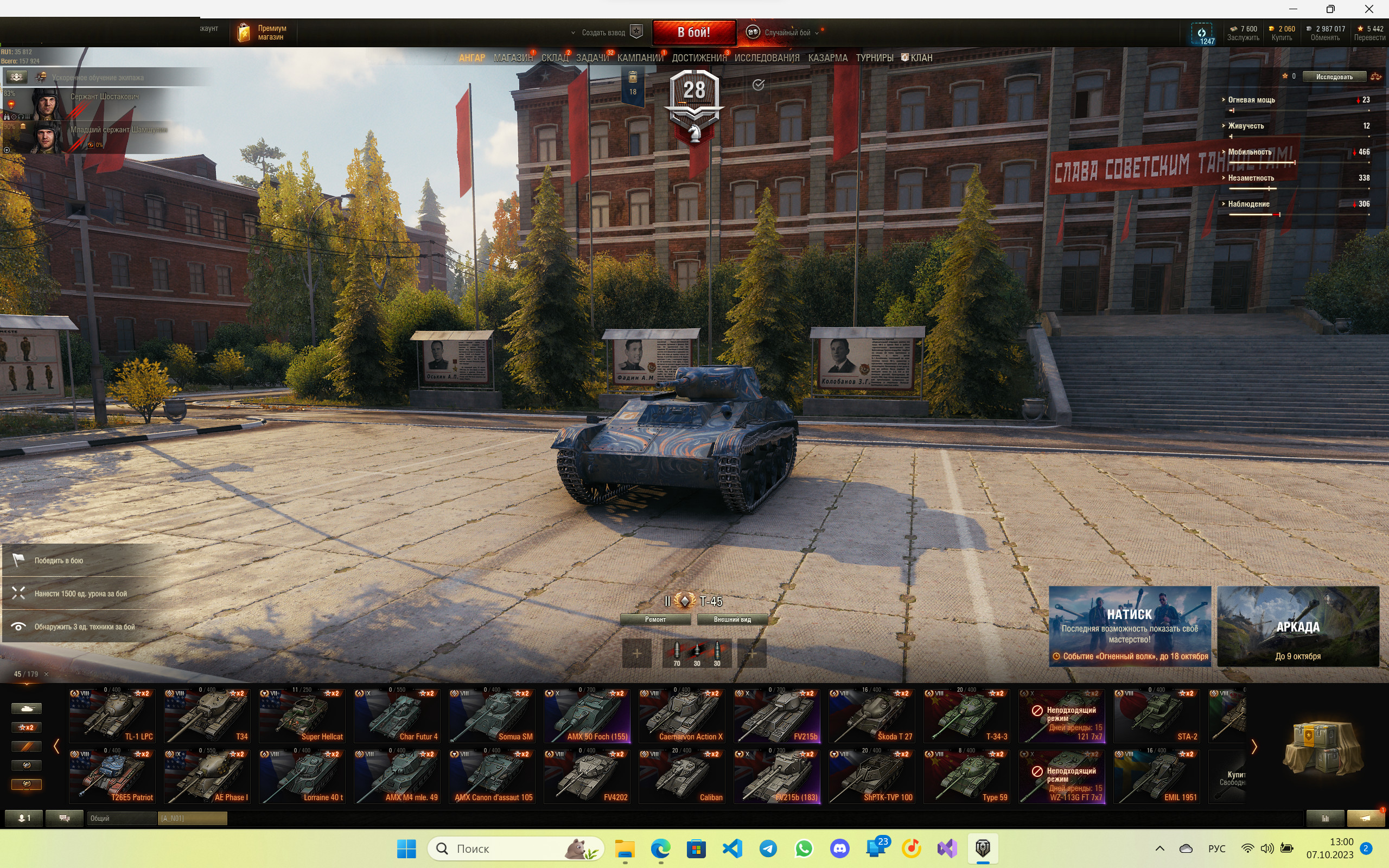Open World of Tanks taskbar icon
1389x868 pixels.
pos(983,848)
